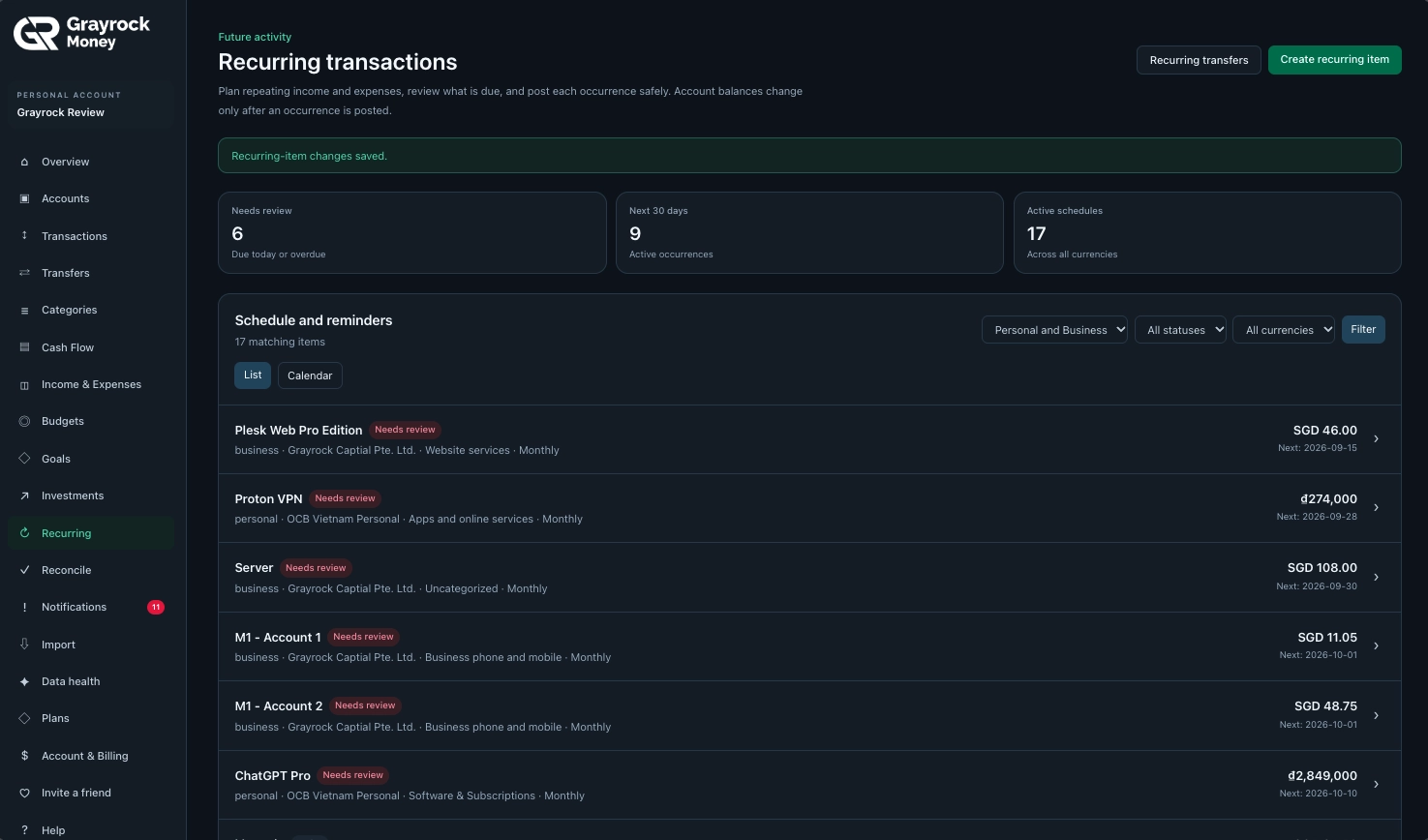Image resolution: width=1428 pixels, height=840 pixels.
Task: Click the Reconcile checkmark icon
Action: [24, 570]
